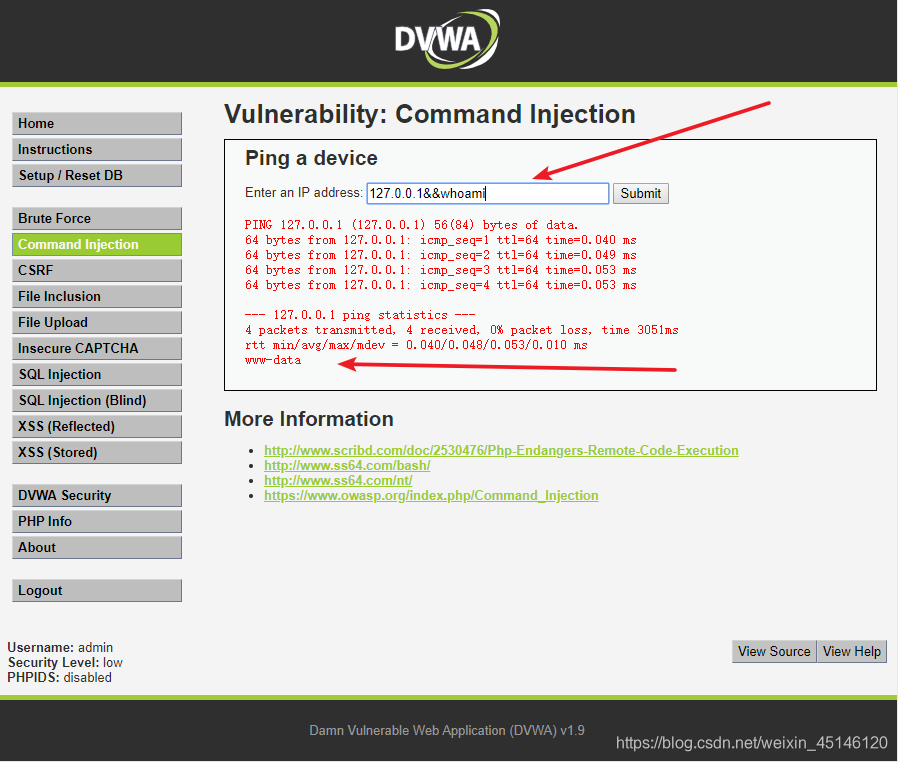Select Command Injection in sidebar
The image size is (898, 762).
click(x=97, y=244)
